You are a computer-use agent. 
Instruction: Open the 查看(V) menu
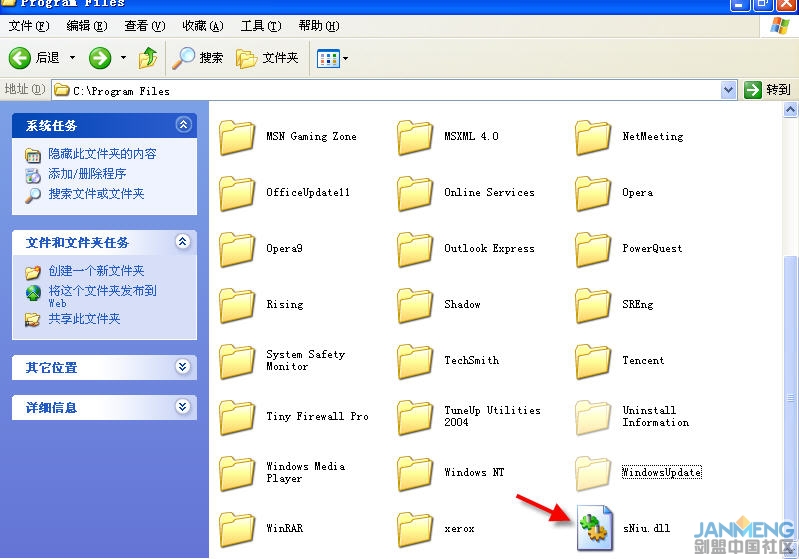point(145,25)
